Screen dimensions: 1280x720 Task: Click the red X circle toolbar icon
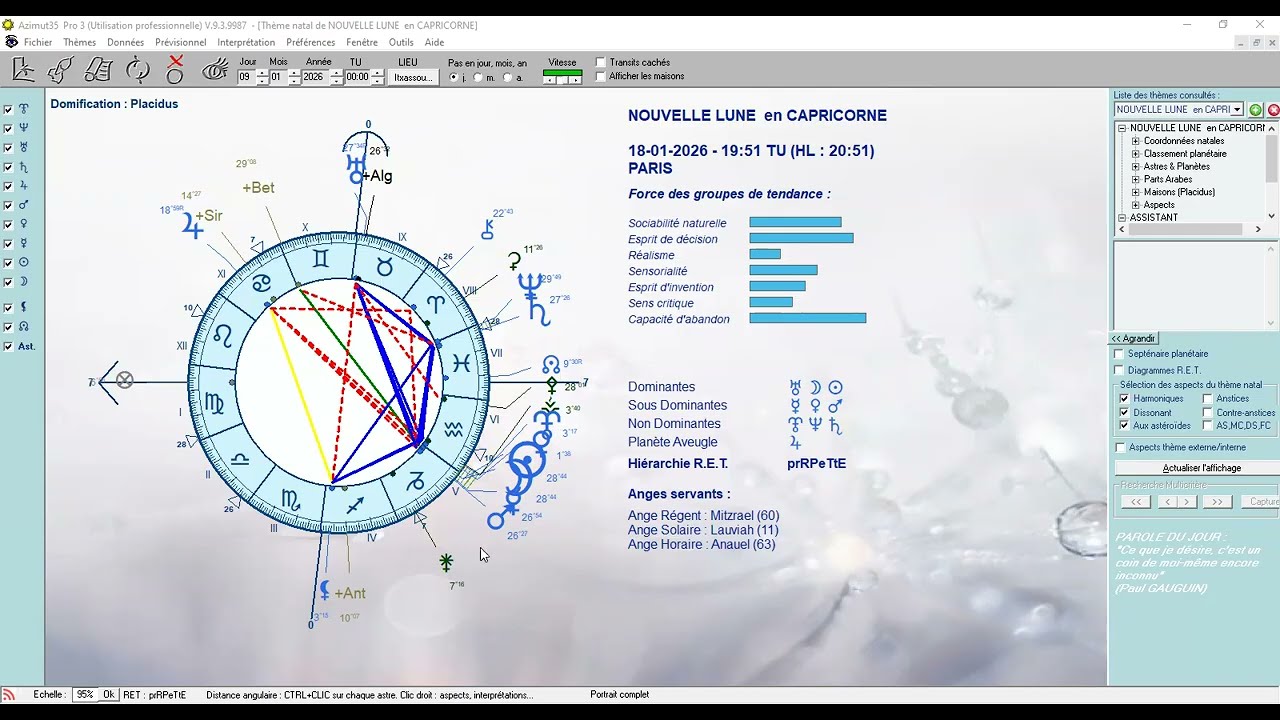pyautogui.click(x=175, y=69)
